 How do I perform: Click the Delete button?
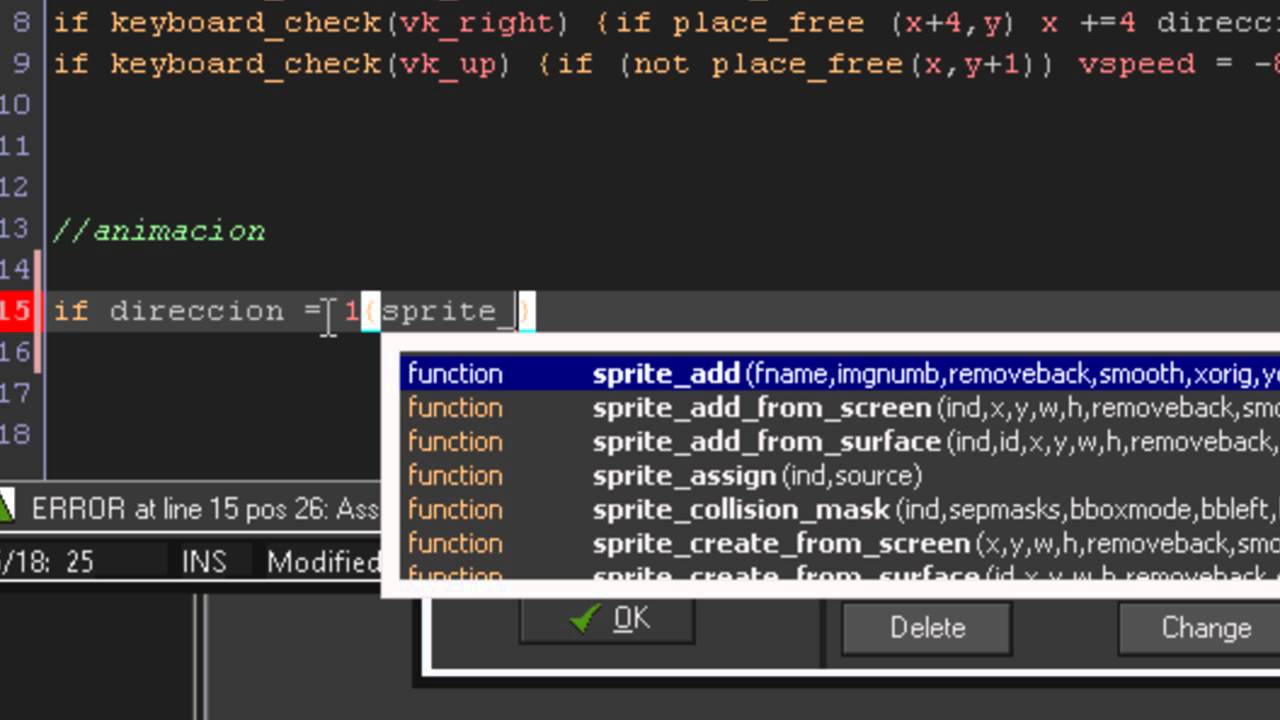927,628
